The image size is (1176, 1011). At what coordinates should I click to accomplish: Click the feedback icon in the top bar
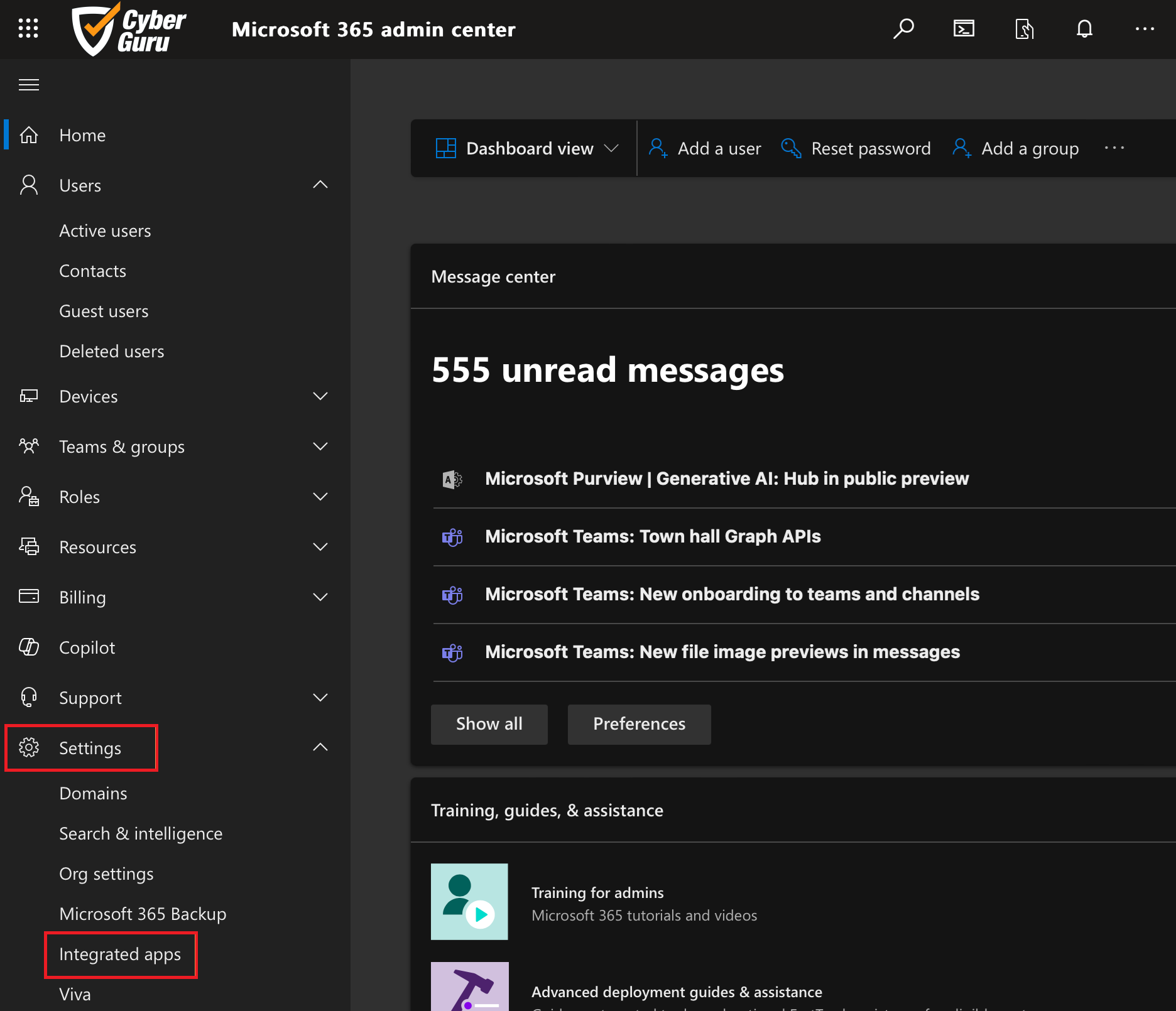click(x=1024, y=28)
